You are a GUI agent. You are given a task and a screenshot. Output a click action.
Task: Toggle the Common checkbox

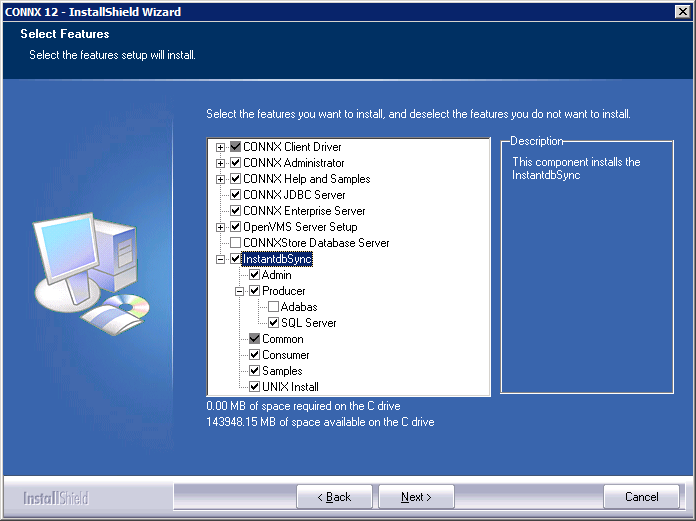[254, 339]
